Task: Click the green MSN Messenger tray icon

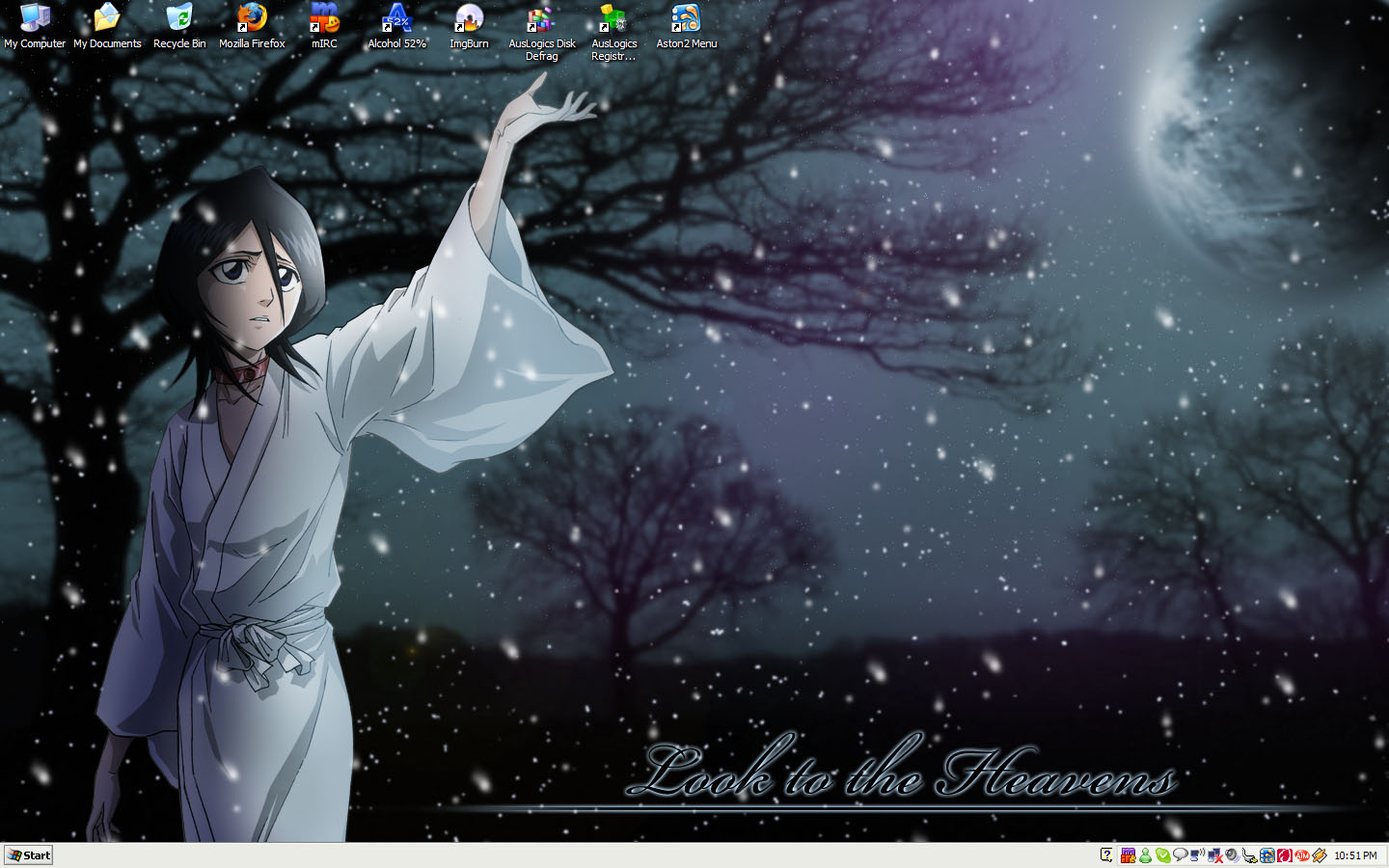Action: pyautogui.click(x=1145, y=855)
